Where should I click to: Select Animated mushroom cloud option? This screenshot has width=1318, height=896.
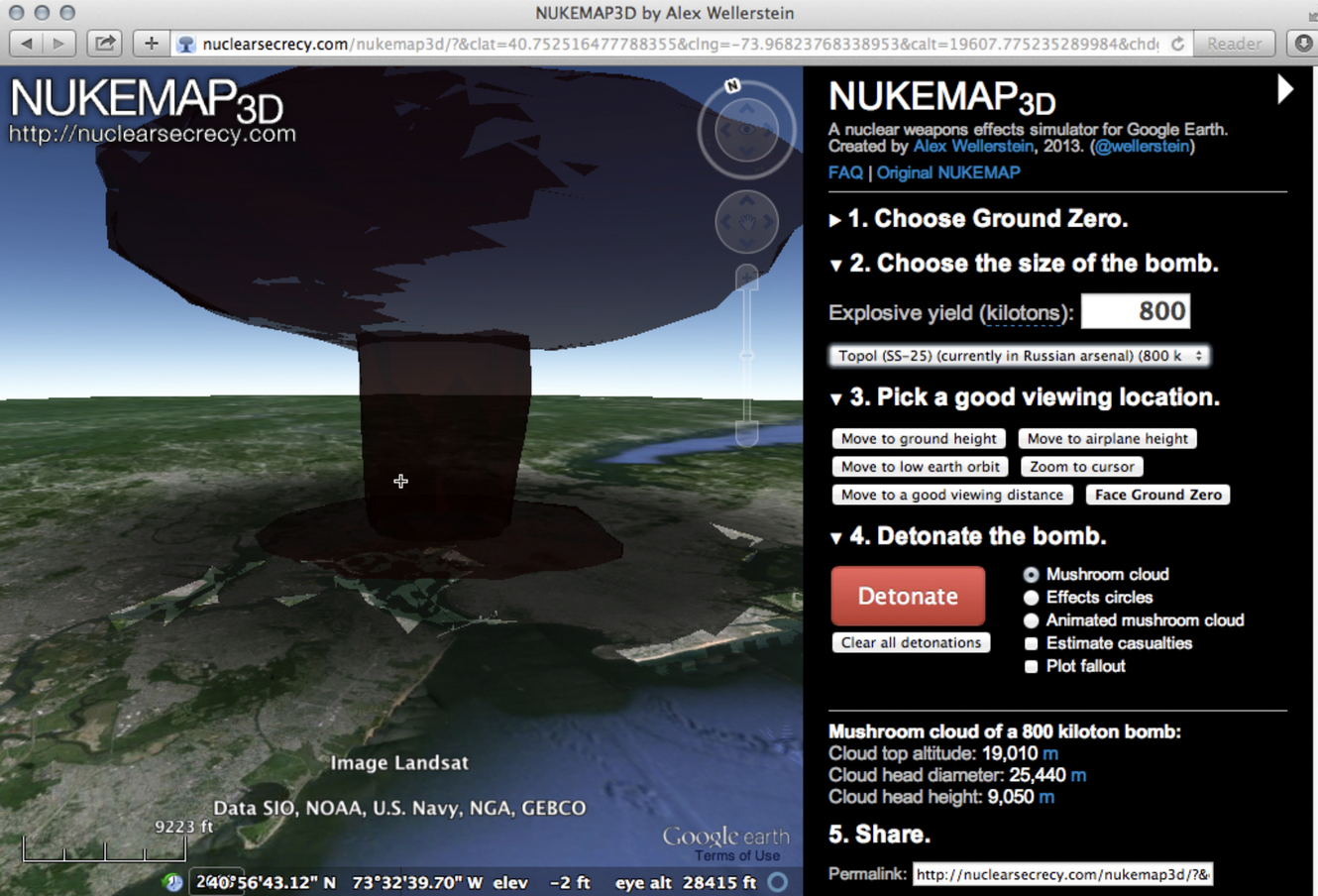tap(1031, 620)
